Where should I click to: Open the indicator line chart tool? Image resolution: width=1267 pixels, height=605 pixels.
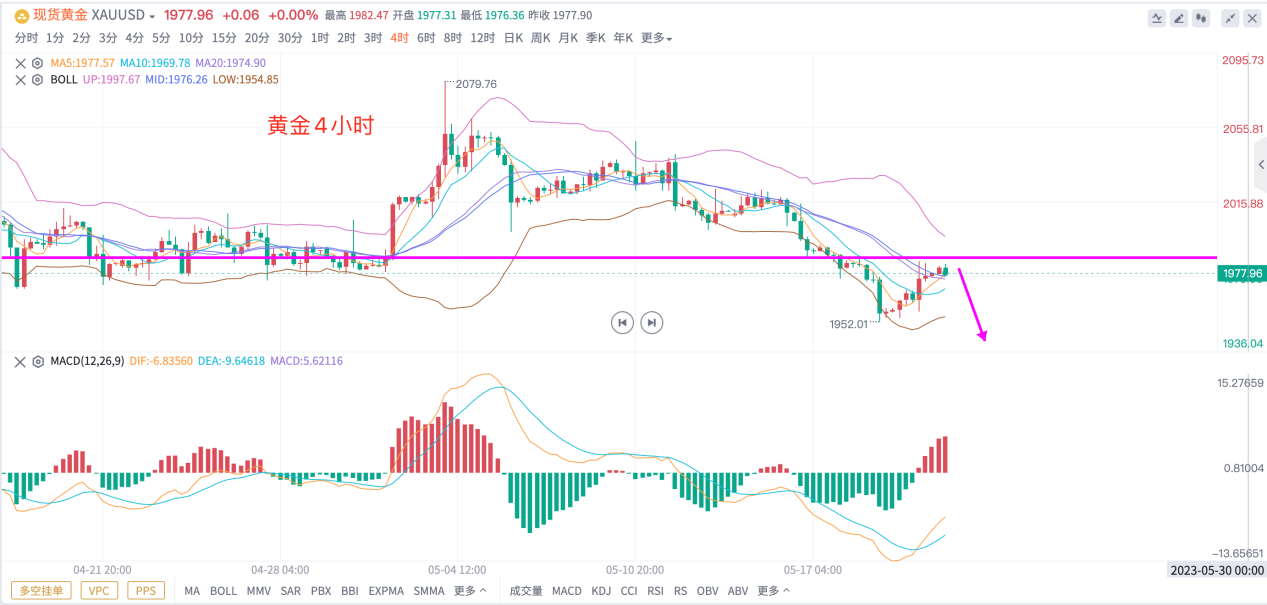(1157, 17)
